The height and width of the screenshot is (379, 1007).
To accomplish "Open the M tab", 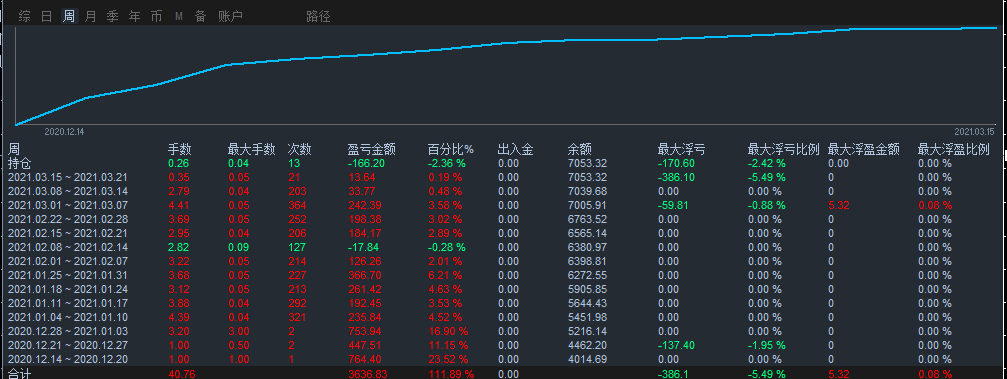I will click(x=179, y=17).
